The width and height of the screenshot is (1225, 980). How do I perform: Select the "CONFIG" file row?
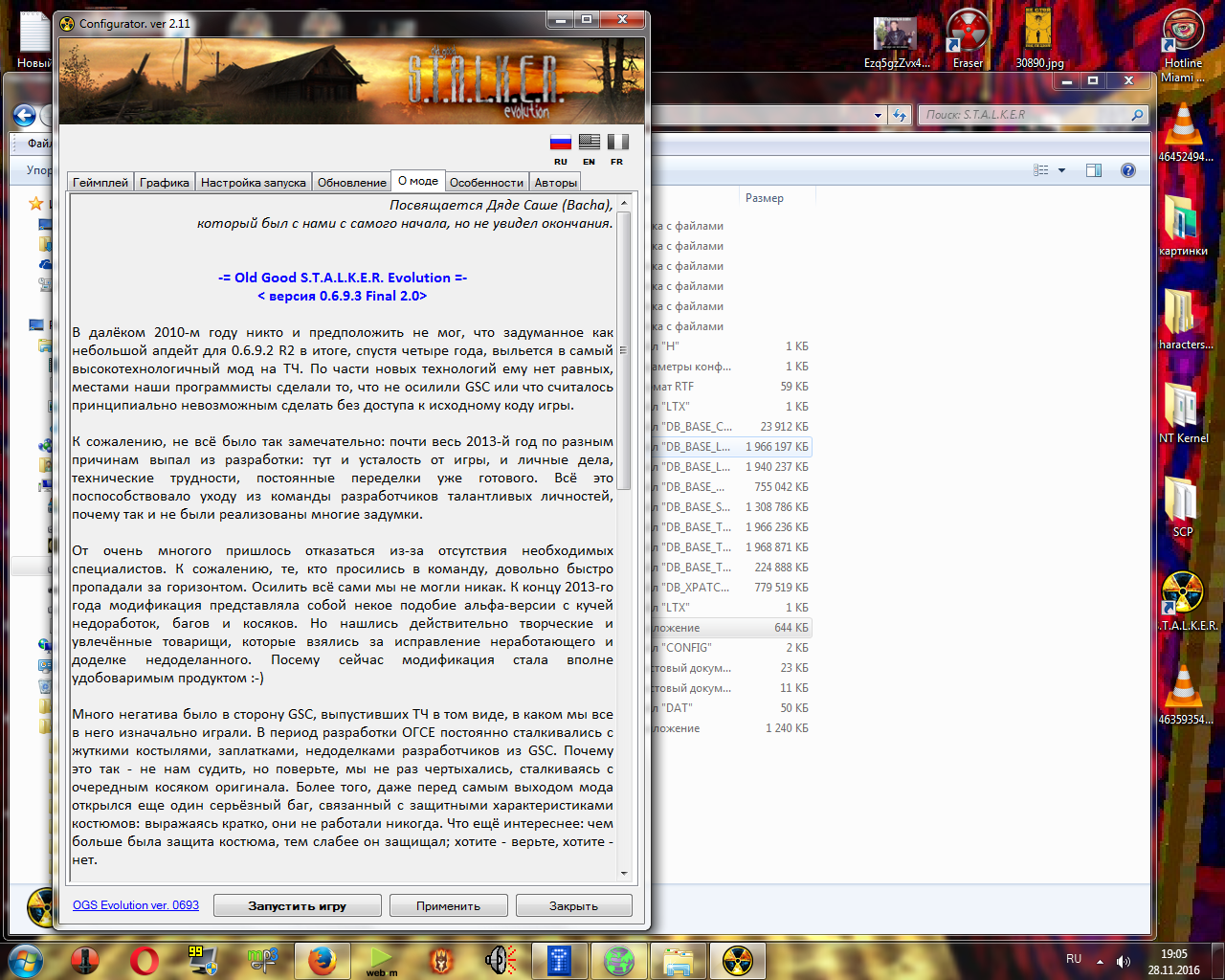click(730, 648)
